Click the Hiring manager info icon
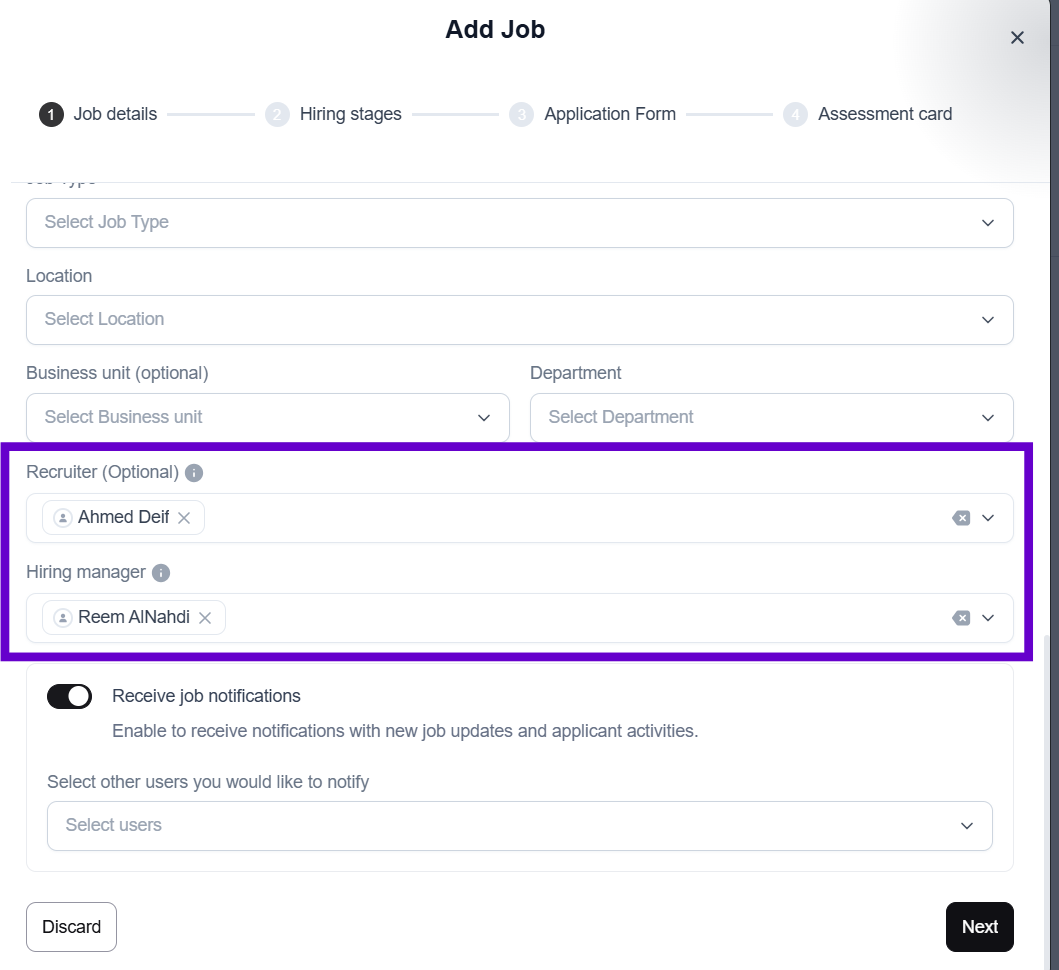This screenshot has height=970, width=1059. tap(161, 573)
